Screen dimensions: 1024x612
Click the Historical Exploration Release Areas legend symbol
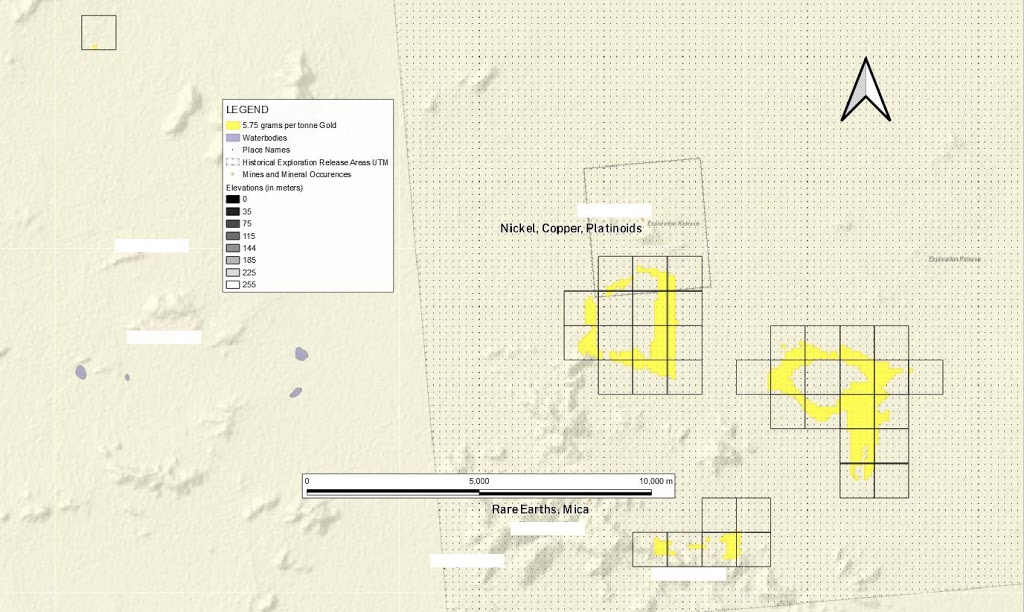tap(233, 162)
